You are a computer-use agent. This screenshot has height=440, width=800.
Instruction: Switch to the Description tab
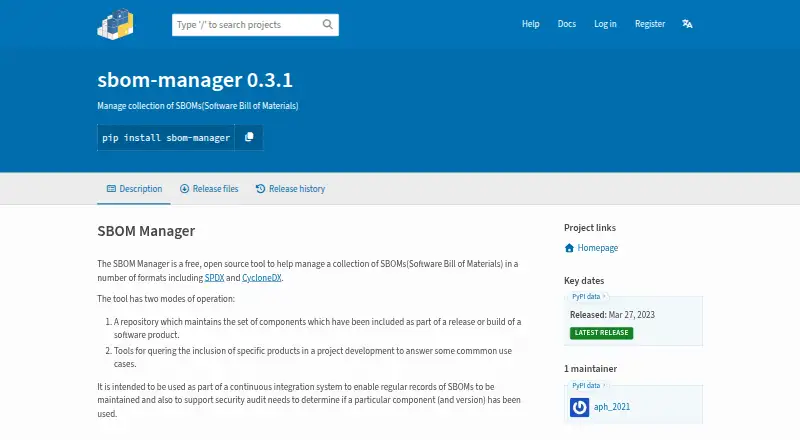coord(134,189)
